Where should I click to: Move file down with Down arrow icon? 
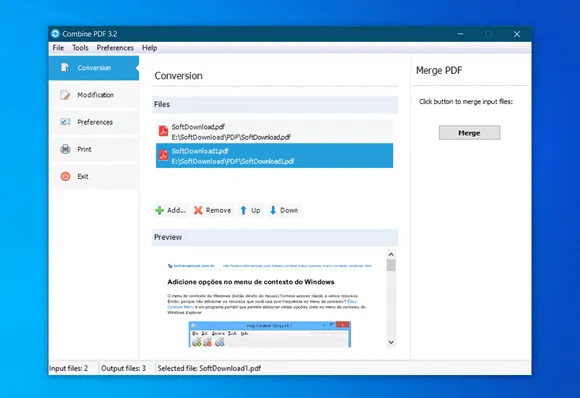(x=273, y=210)
